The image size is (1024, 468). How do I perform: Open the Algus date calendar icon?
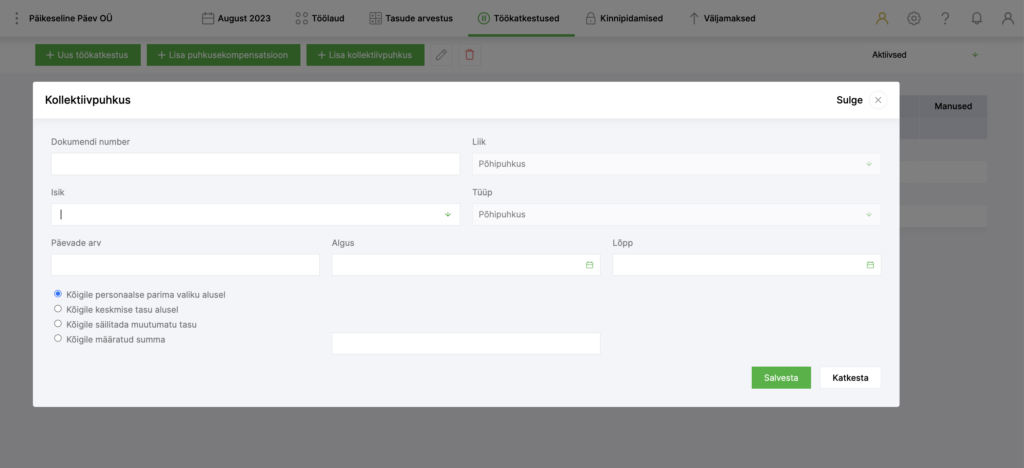589,265
